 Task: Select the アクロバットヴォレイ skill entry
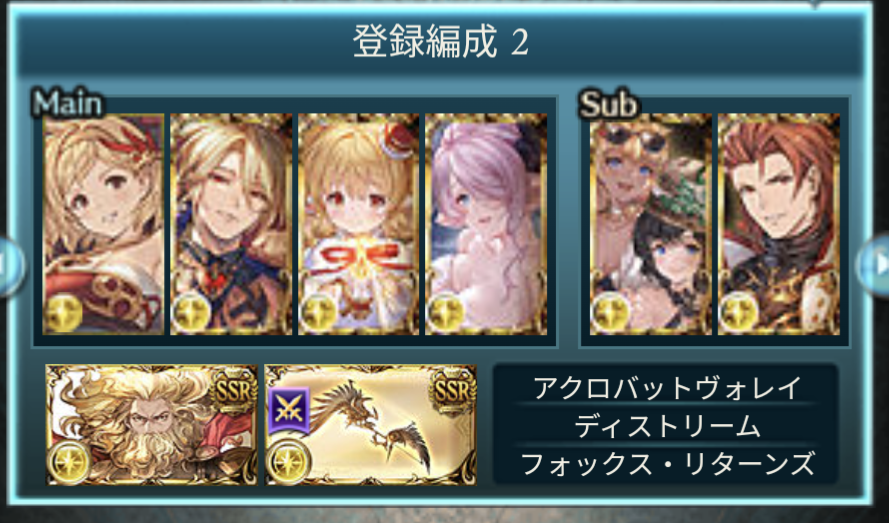(667, 389)
